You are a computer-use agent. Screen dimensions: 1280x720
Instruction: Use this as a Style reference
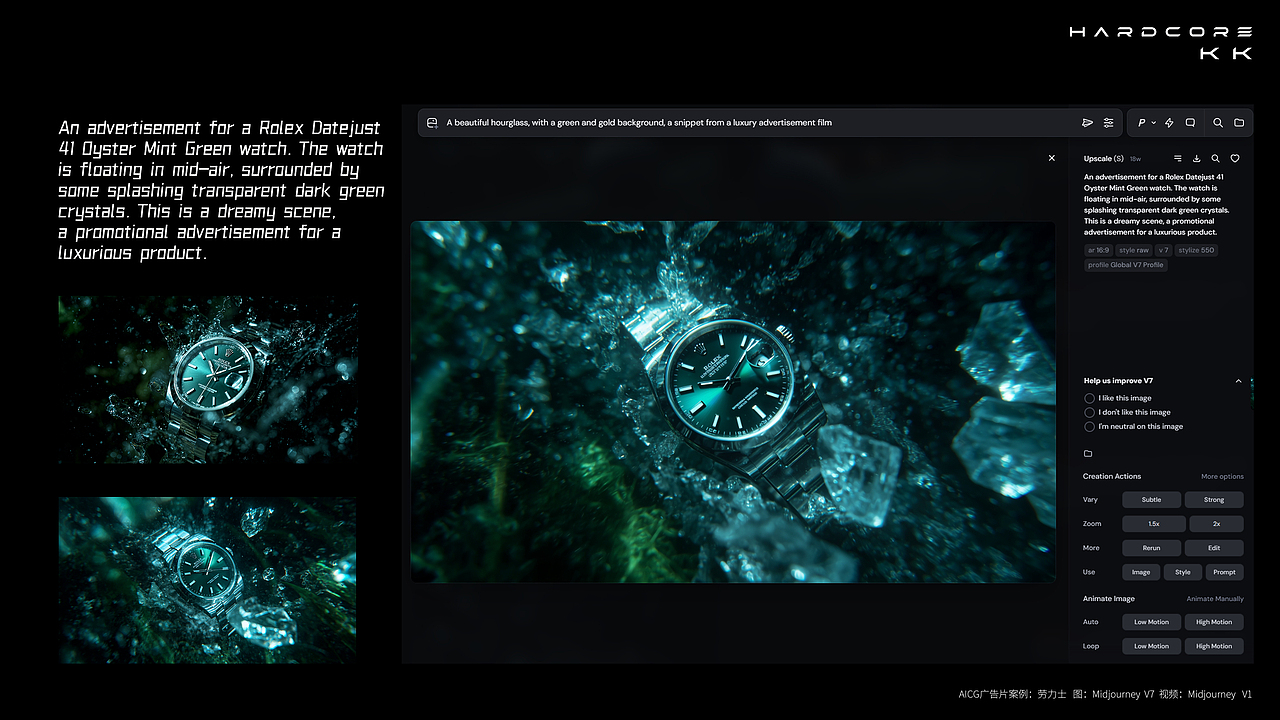click(1183, 572)
